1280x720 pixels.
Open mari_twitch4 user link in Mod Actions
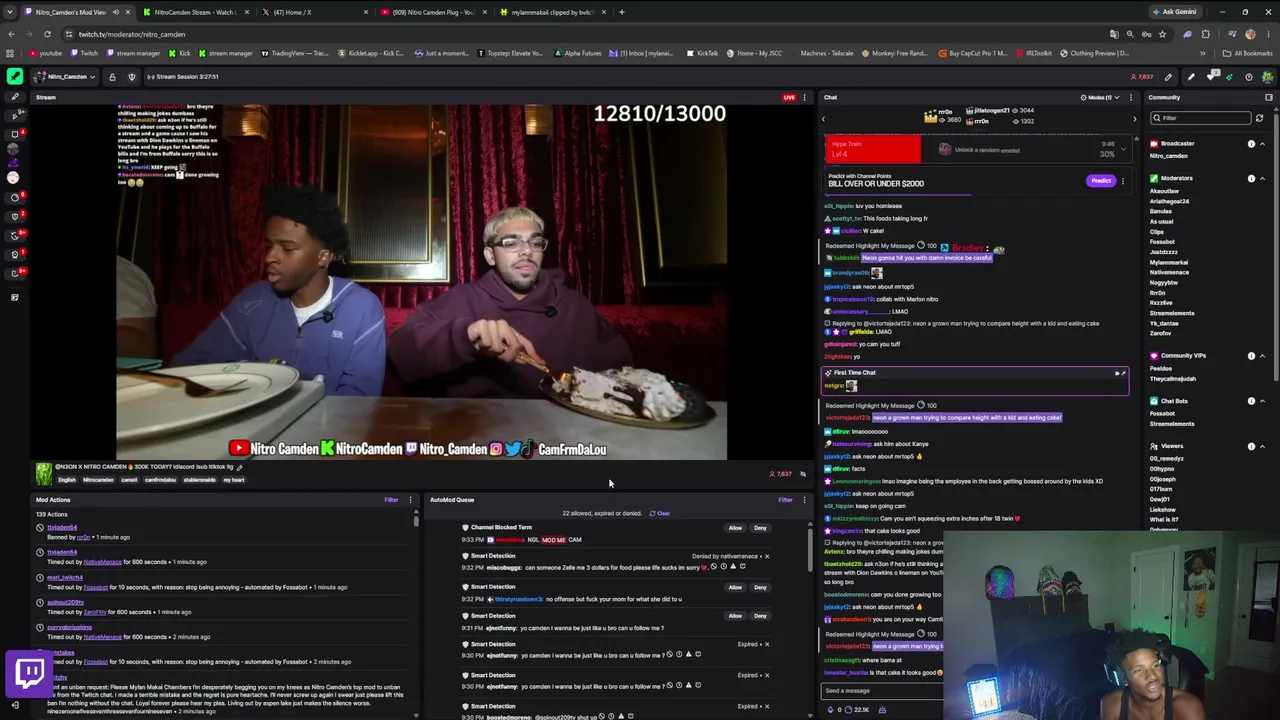[x=65, y=577]
